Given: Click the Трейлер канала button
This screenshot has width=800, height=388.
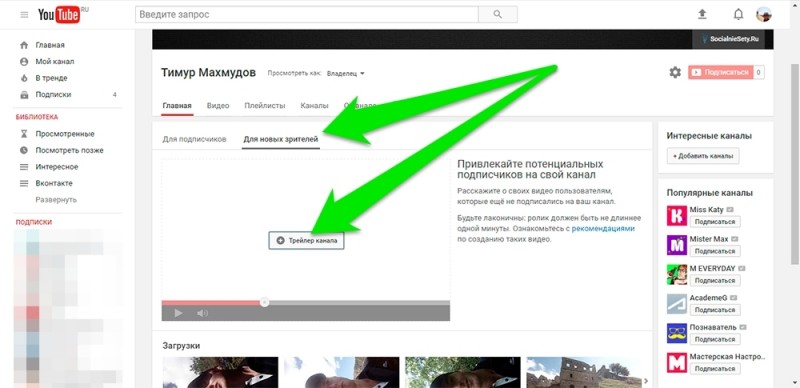Looking at the screenshot, I should (306, 240).
